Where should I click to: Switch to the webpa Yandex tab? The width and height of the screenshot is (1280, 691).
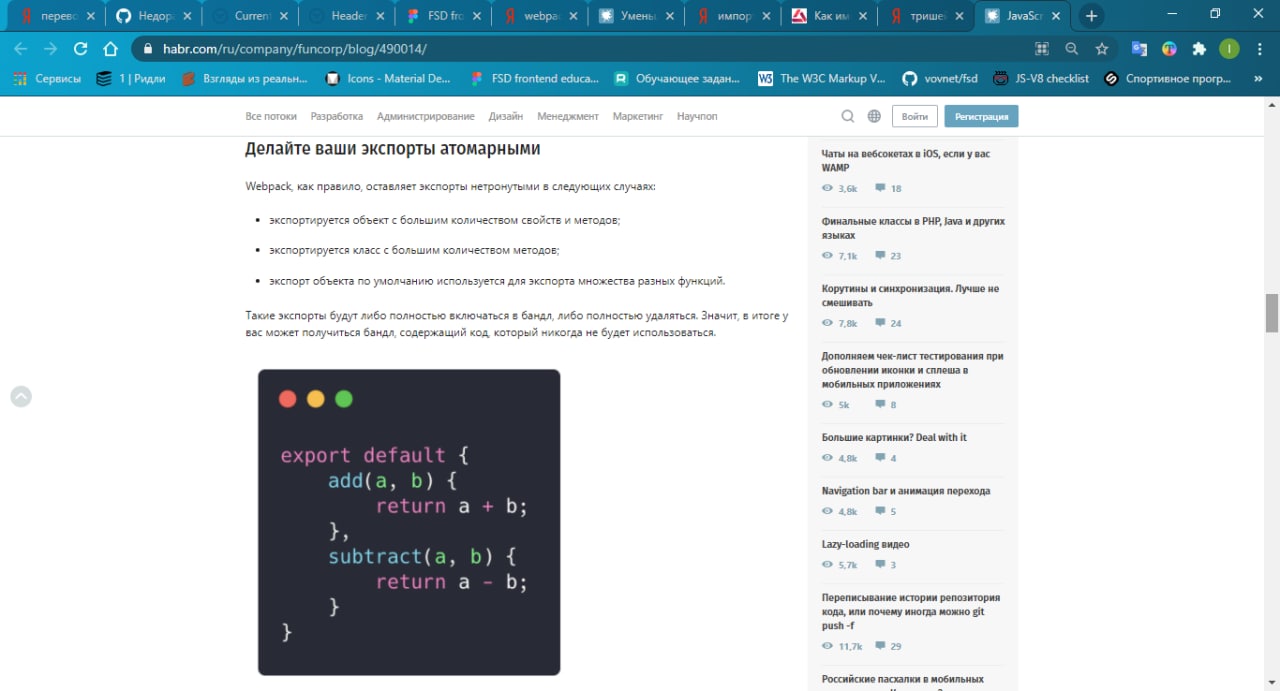541,16
